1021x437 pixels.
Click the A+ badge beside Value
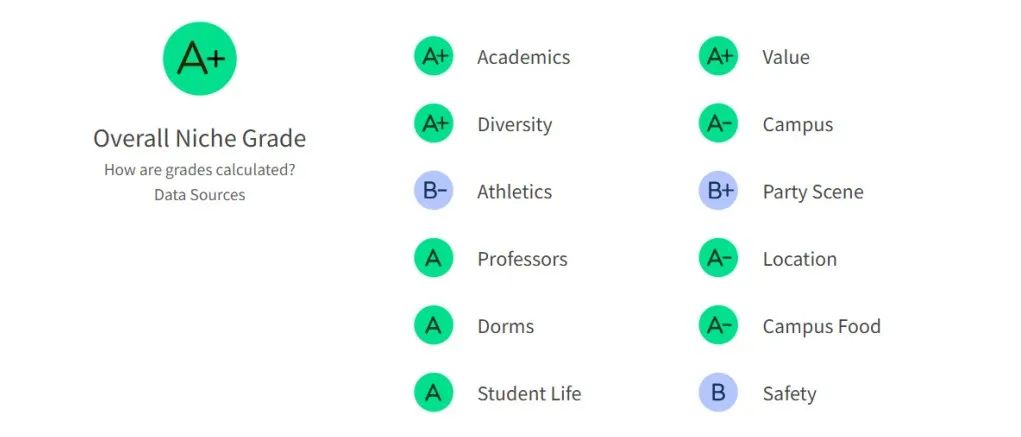point(718,57)
